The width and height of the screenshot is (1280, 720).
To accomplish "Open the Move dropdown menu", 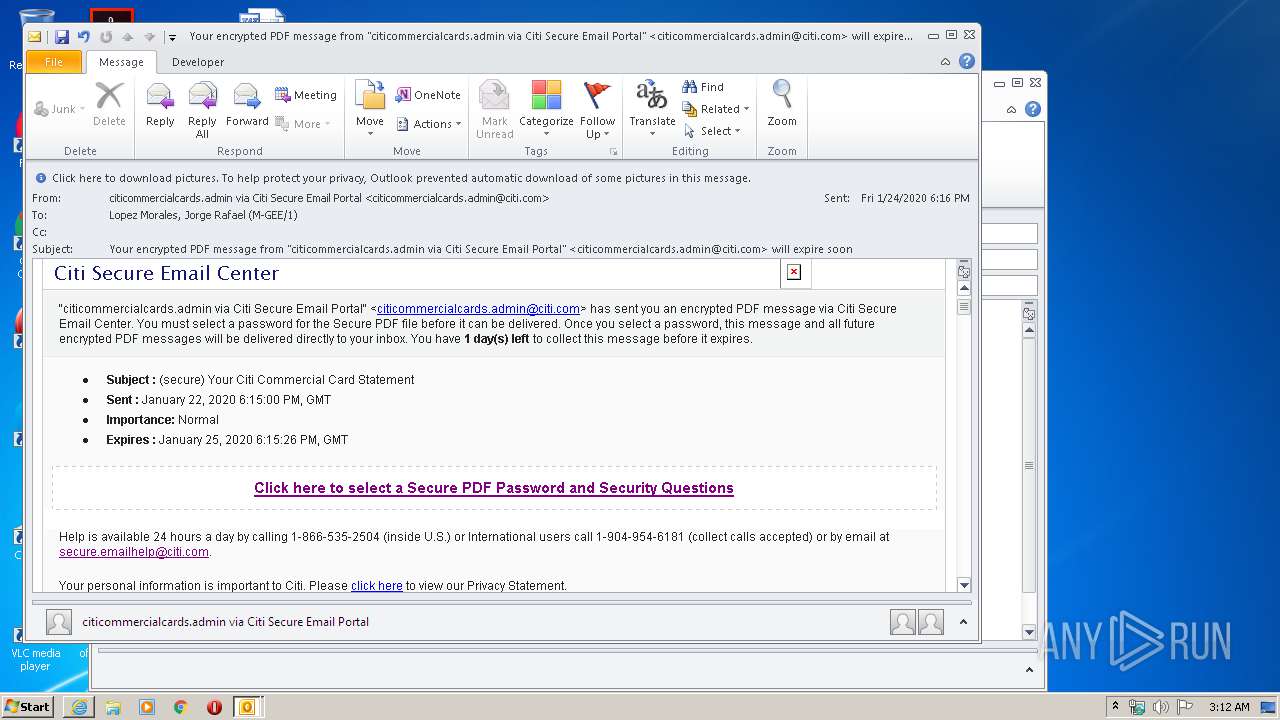I will (369, 109).
